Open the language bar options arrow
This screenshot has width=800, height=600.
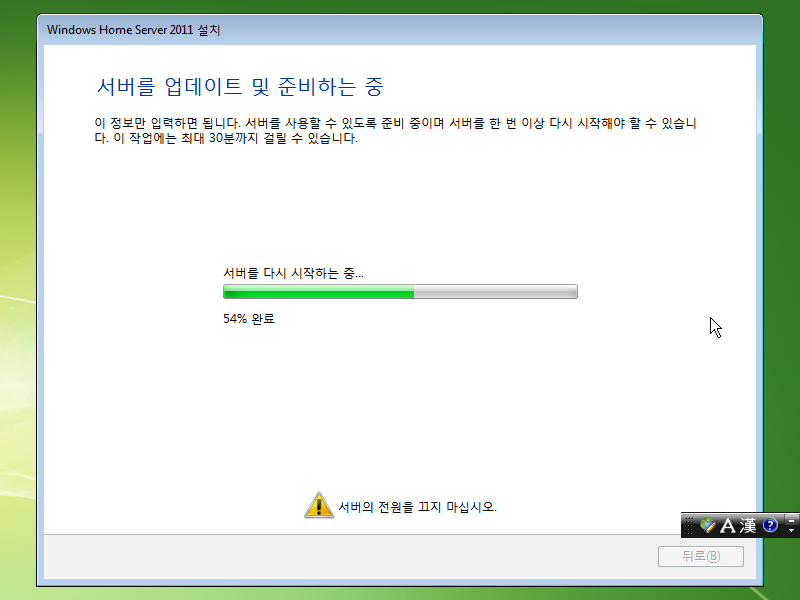tap(791, 531)
